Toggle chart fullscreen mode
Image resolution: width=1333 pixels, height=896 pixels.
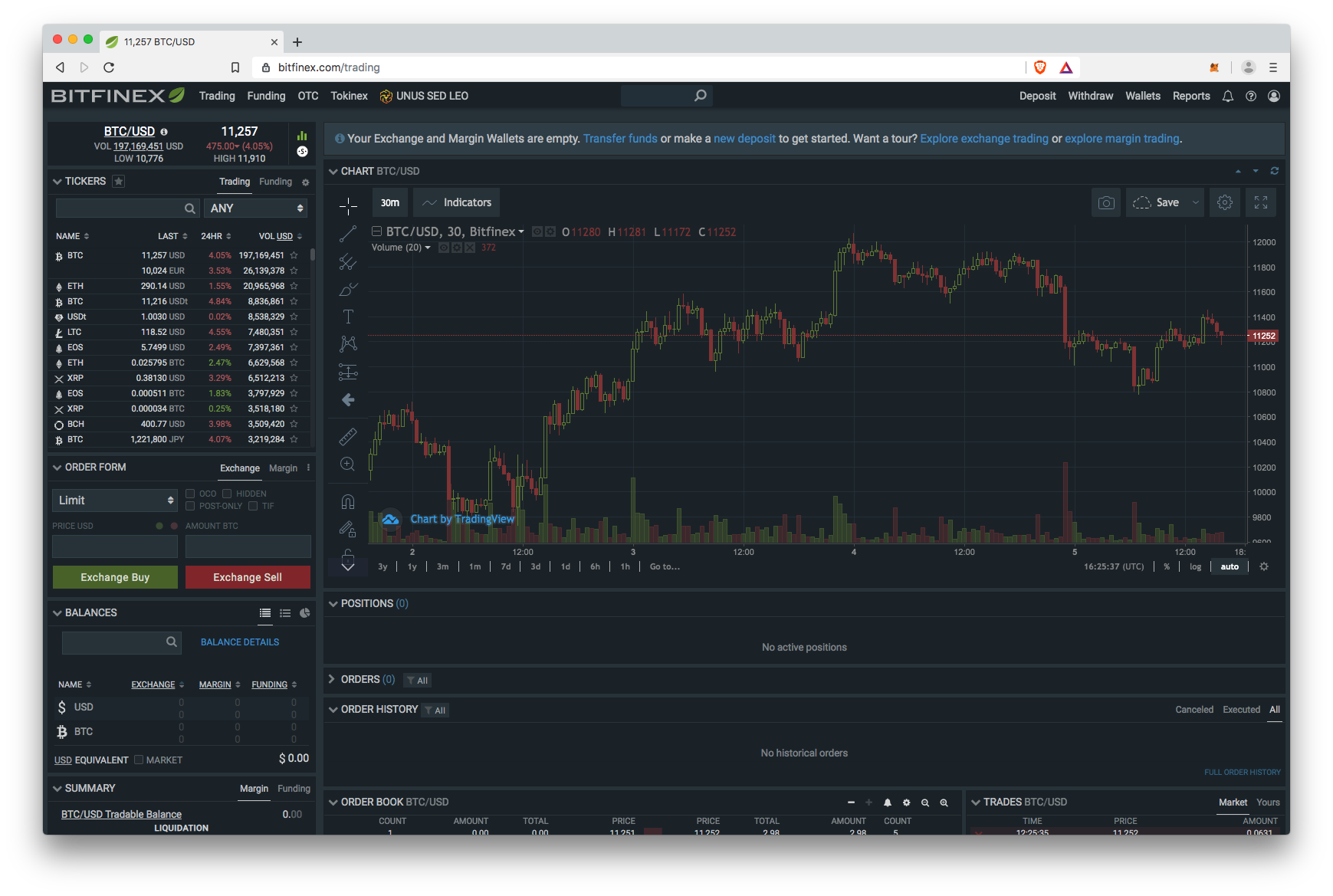click(1261, 202)
